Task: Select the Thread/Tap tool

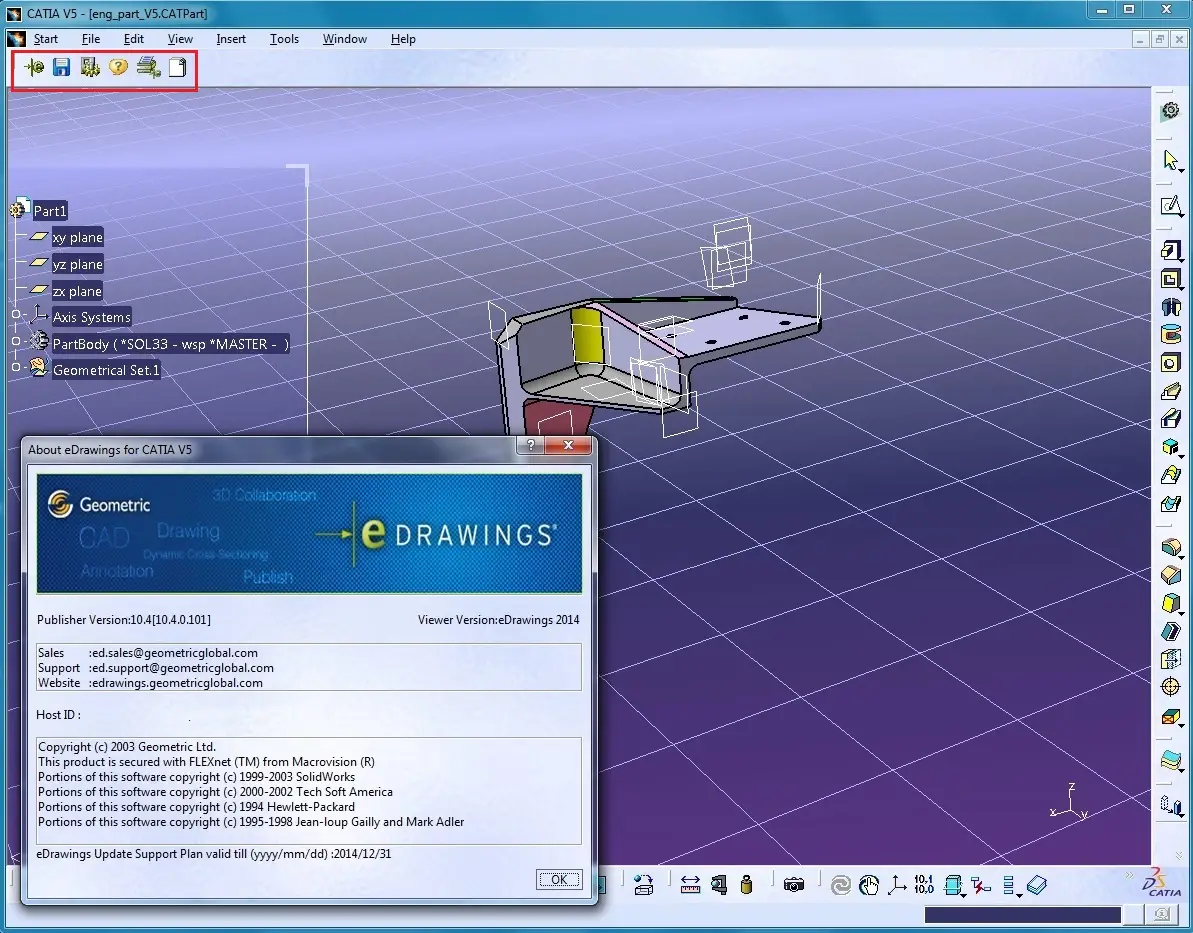Action: (1170, 687)
